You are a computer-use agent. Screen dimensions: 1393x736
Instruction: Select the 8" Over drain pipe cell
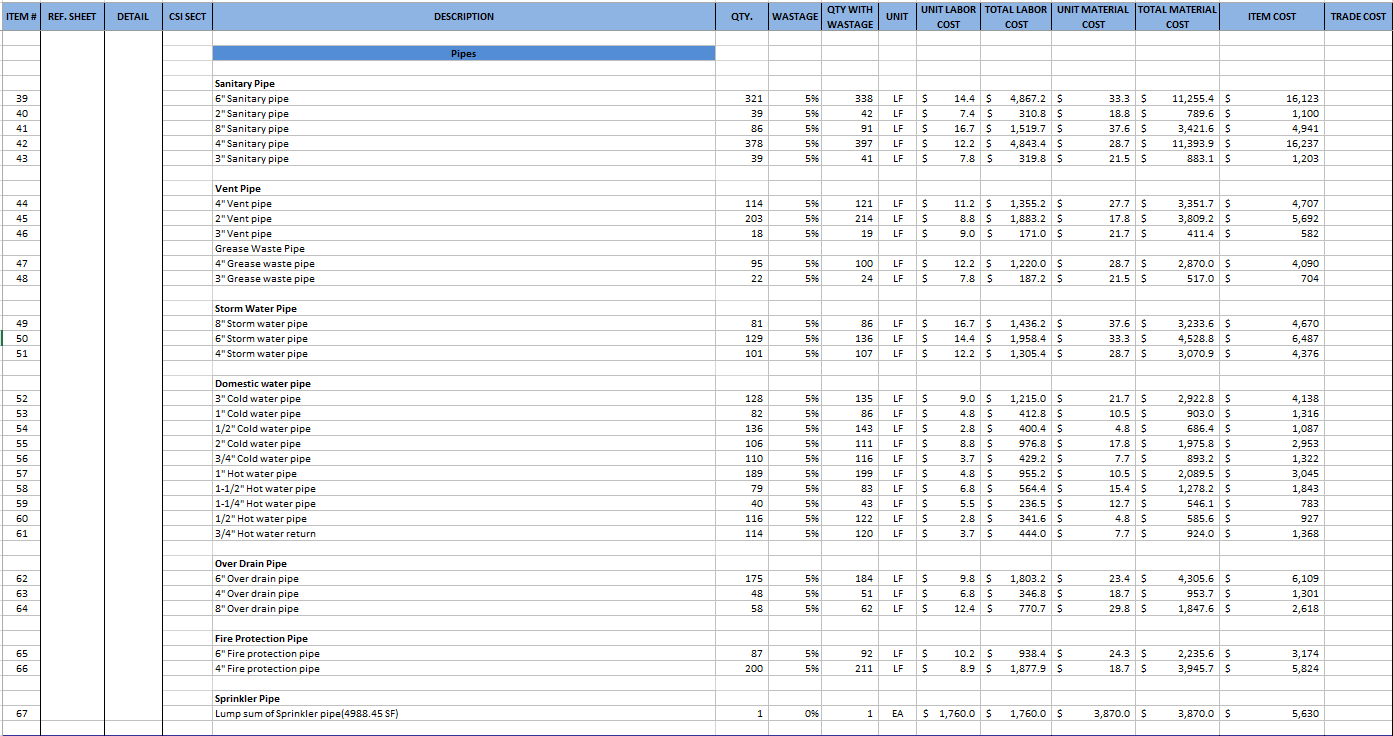click(257, 609)
